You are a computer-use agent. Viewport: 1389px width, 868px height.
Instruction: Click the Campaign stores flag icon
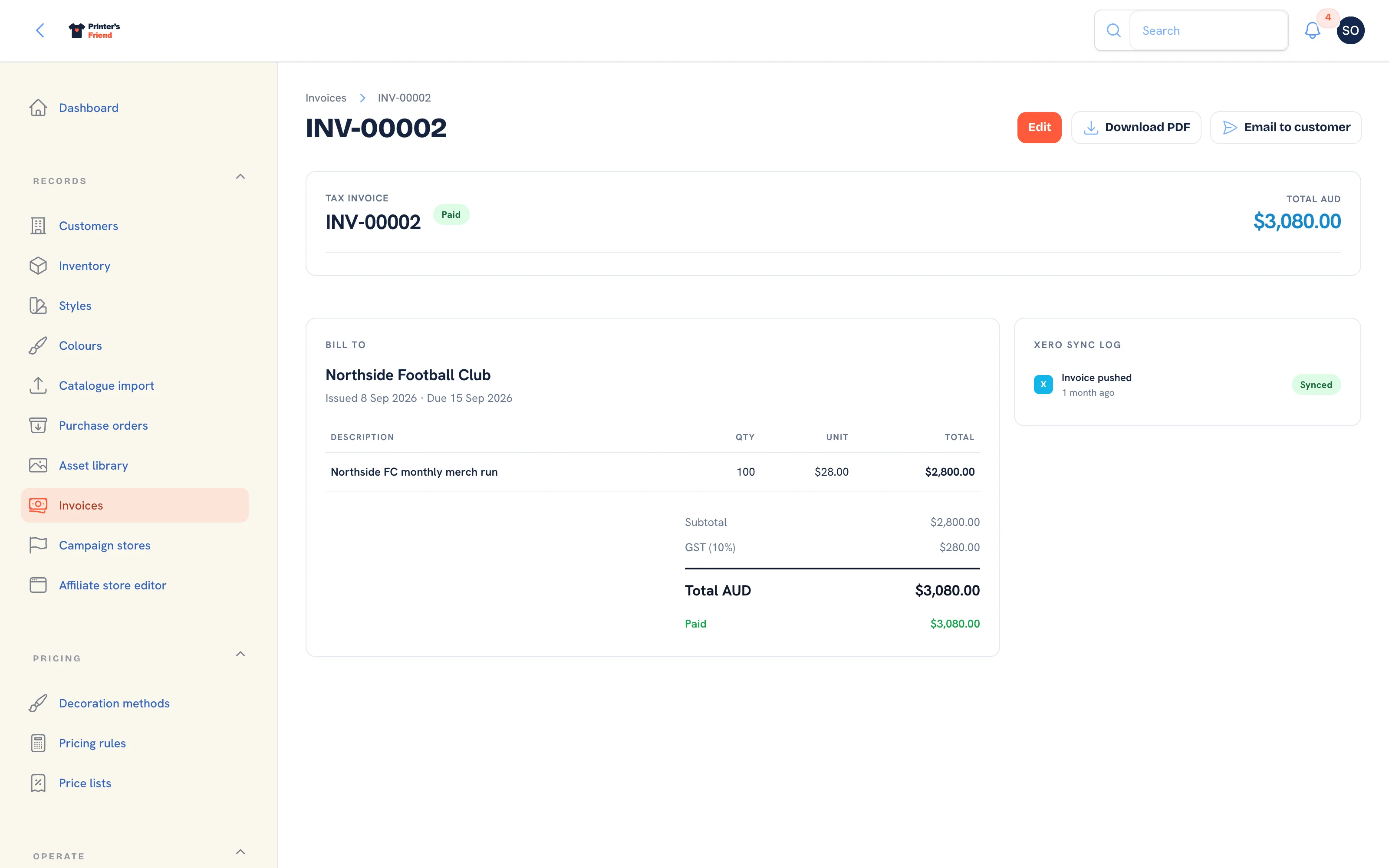pyautogui.click(x=38, y=545)
